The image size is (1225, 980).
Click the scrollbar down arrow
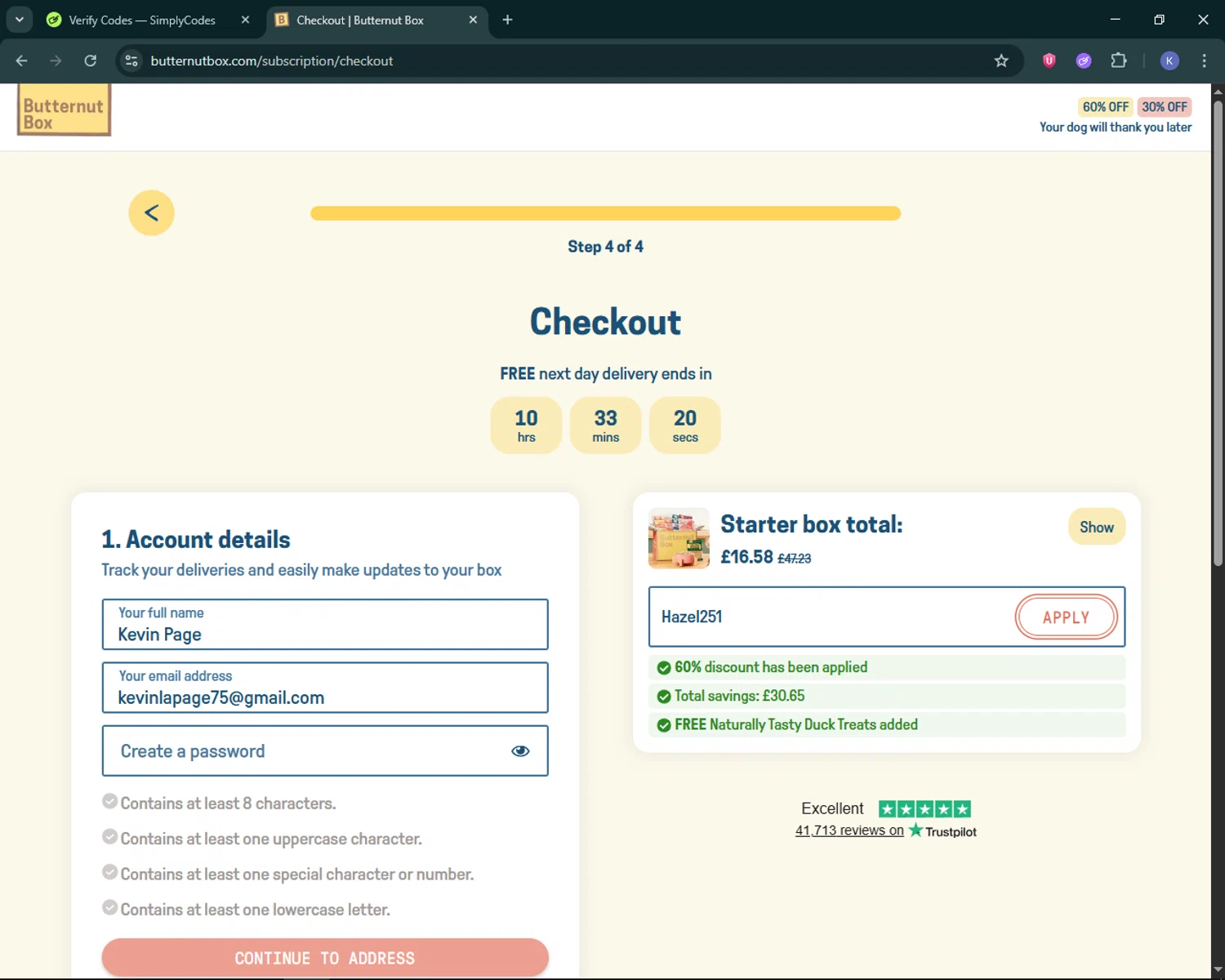point(1218,969)
